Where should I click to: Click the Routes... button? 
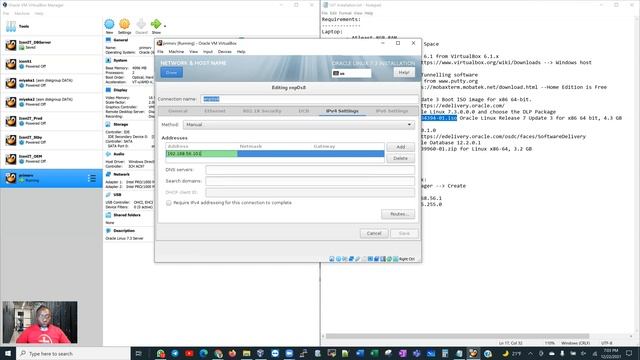[x=398, y=214]
